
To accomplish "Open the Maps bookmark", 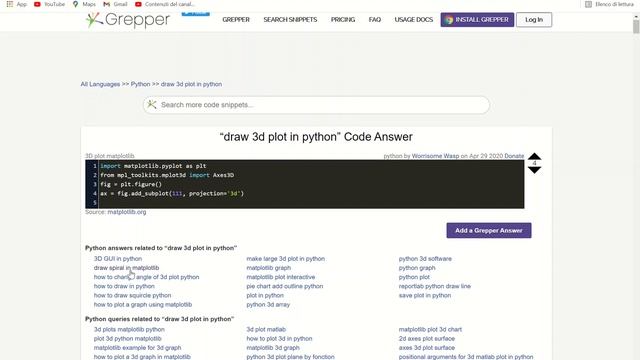I will [84, 4].
